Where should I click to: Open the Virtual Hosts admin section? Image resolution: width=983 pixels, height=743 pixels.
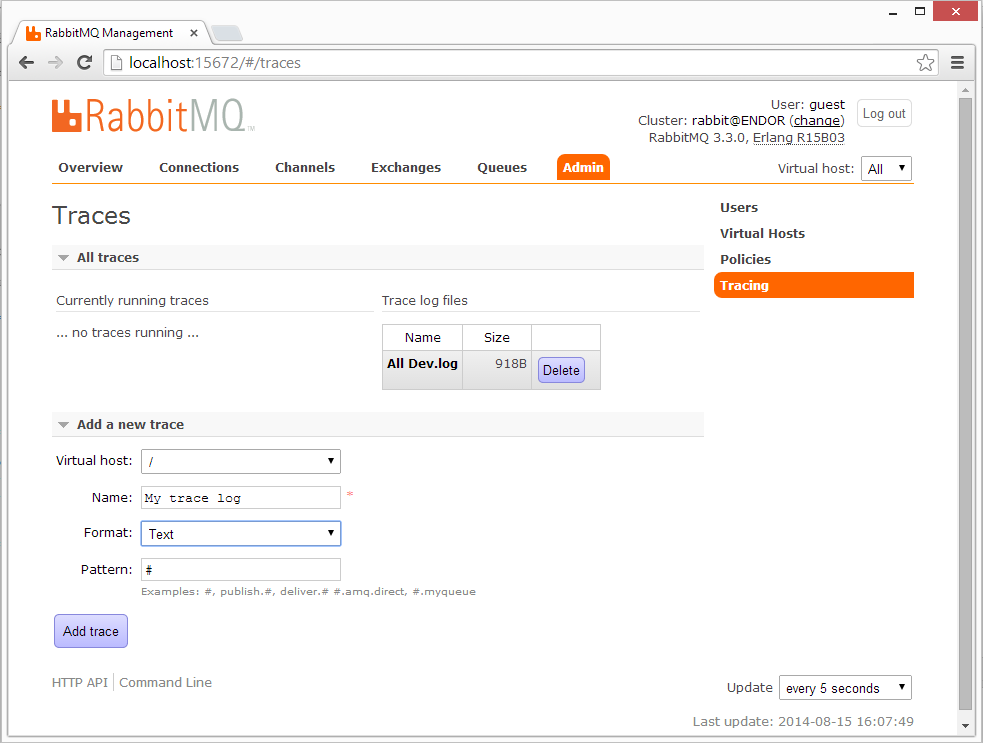tap(762, 233)
